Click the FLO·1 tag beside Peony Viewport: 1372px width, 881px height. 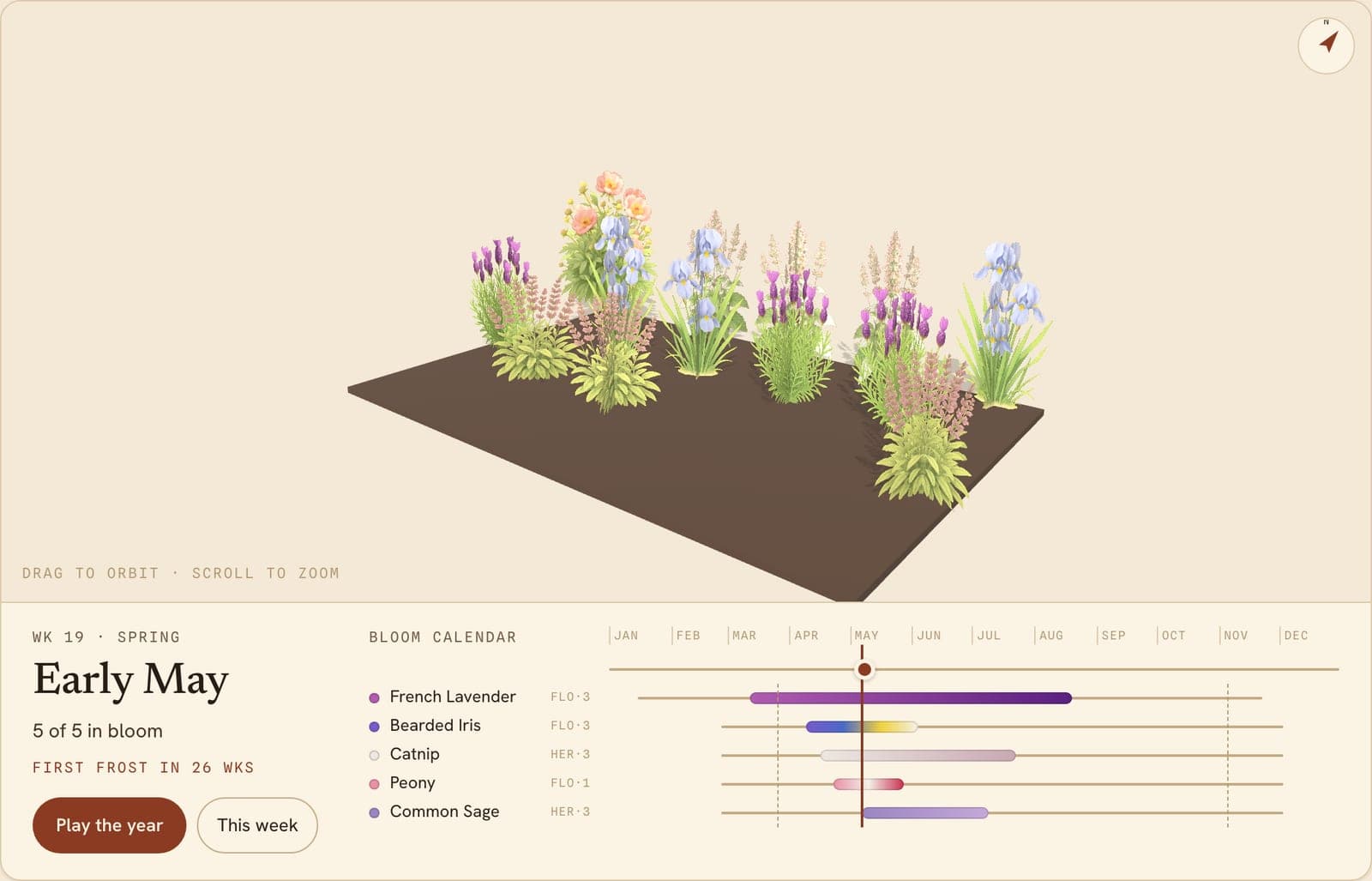(570, 782)
